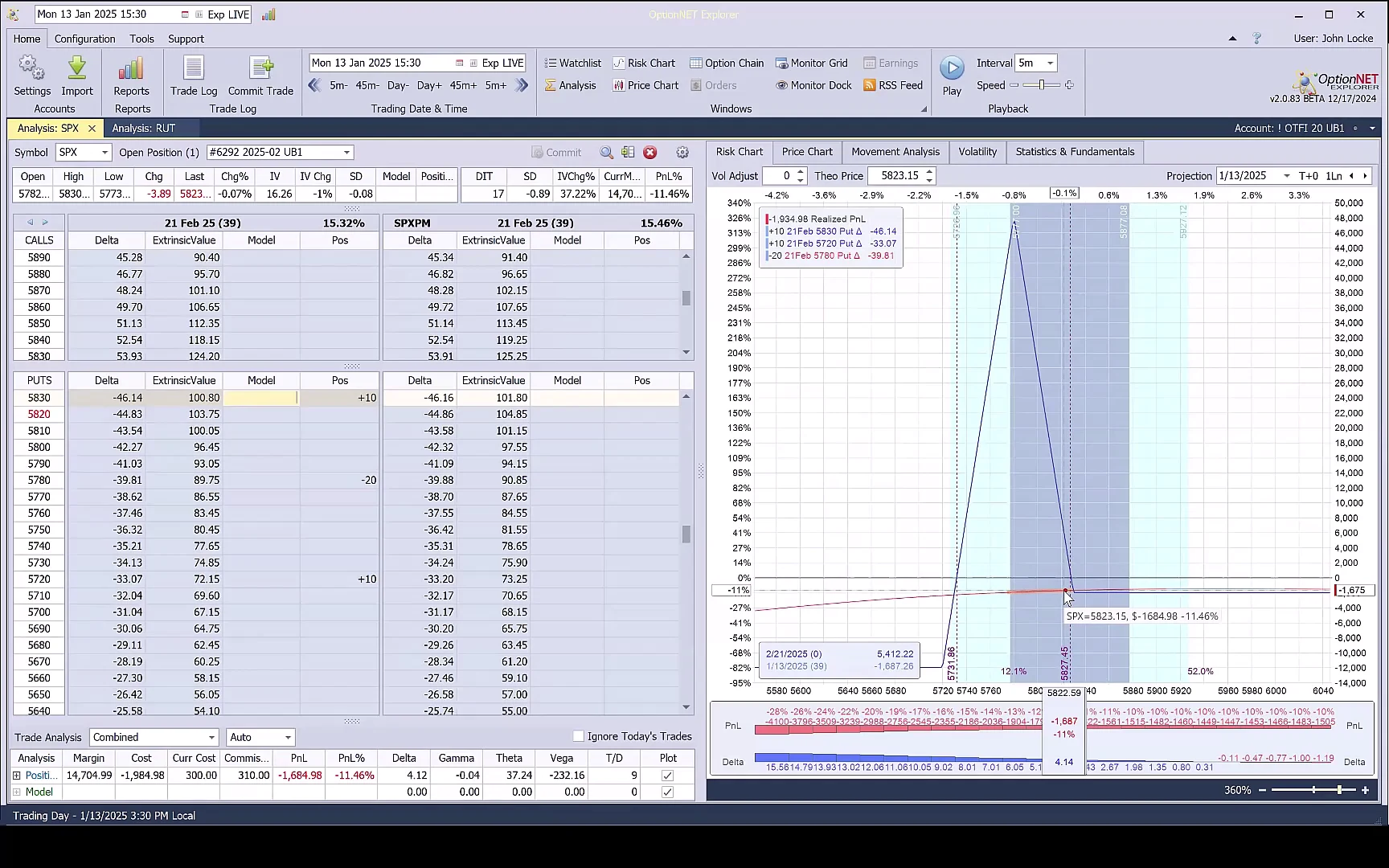Open the help question mark icon
This screenshot has height=868, width=1389.
pos(1257,39)
